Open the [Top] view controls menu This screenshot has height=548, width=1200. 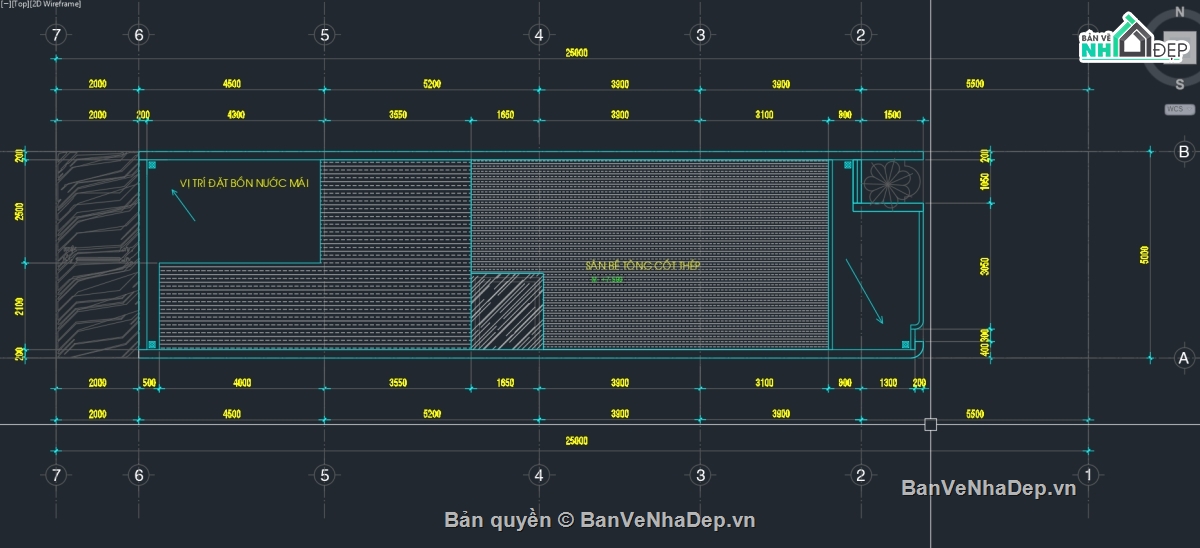pyautogui.click(x=18, y=4)
